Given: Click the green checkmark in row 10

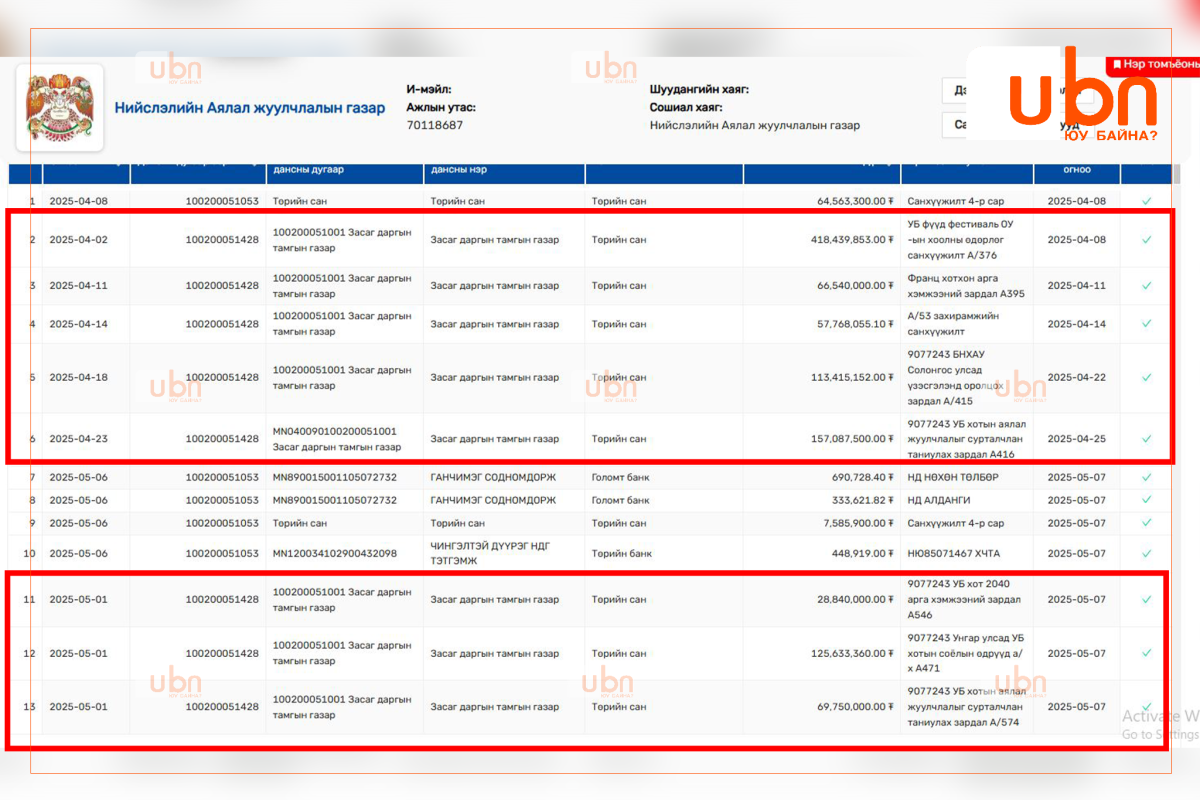Looking at the screenshot, I should [1146, 554].
